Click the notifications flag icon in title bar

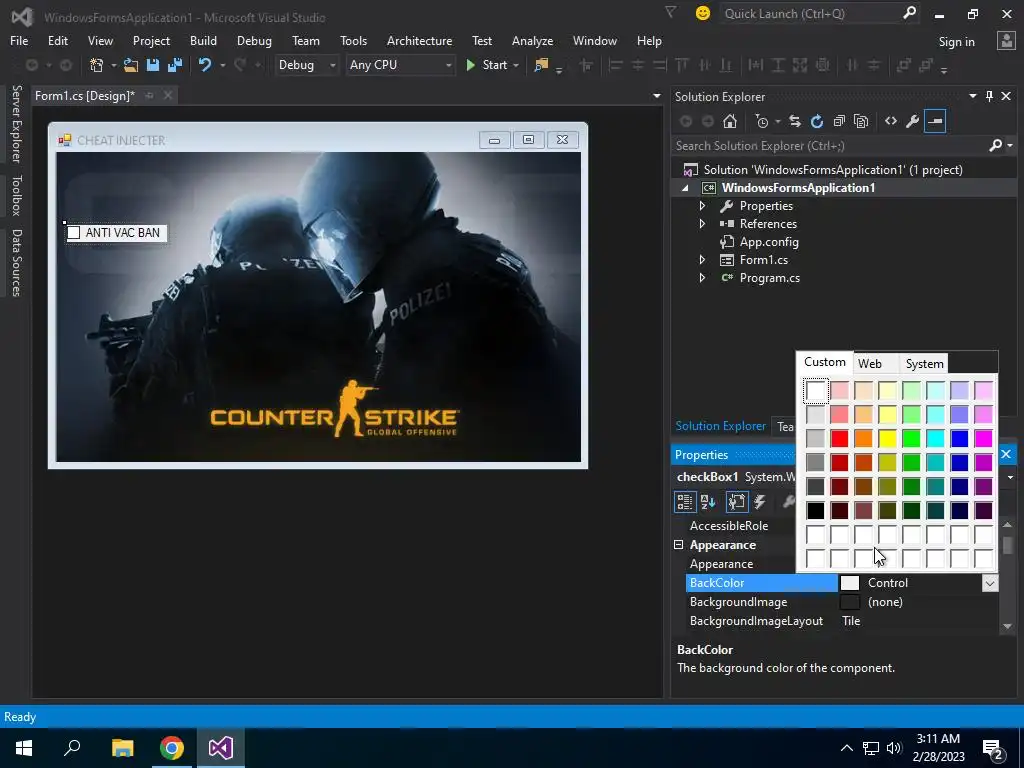[671, 12]
